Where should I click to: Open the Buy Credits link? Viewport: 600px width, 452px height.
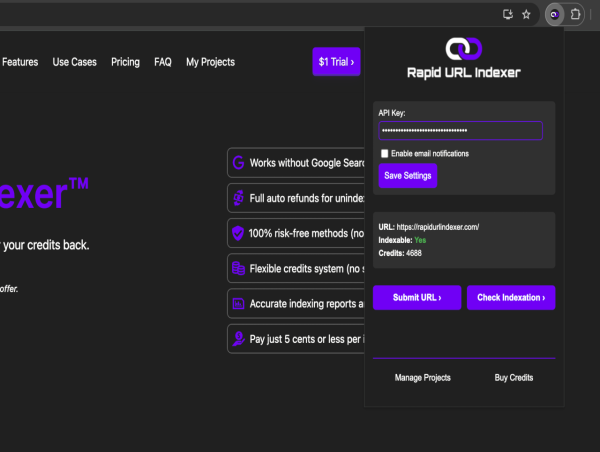tap(514, 378)
